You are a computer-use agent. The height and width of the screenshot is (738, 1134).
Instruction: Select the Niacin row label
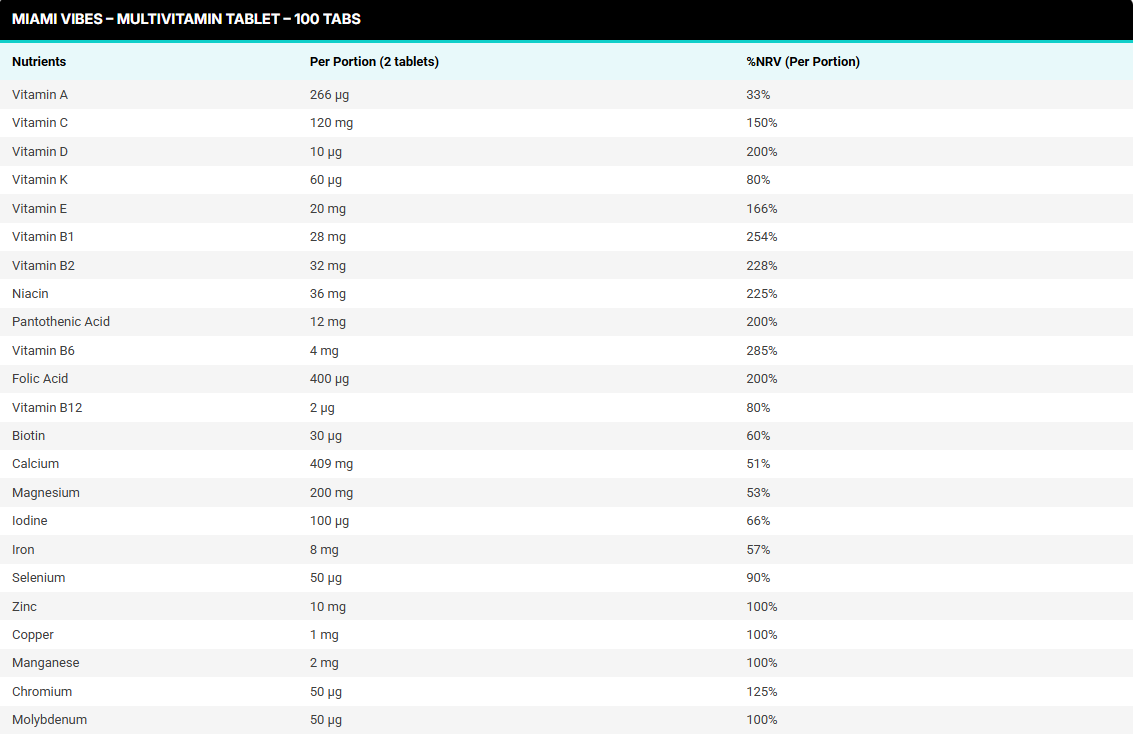click(x=30, y=294)
